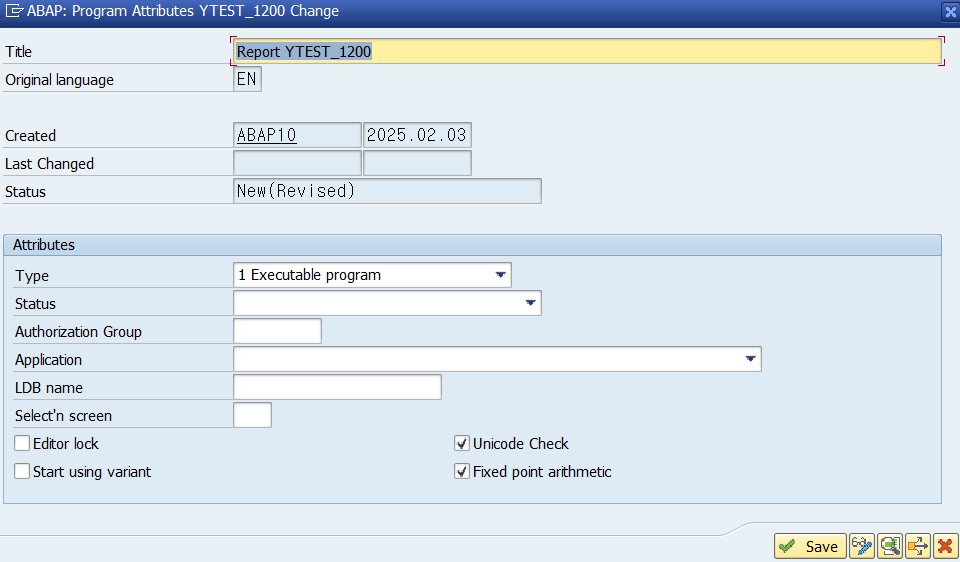Close the Program Attributes dialog window
This screenshot has height=562, width=960.
coord(951,12)
